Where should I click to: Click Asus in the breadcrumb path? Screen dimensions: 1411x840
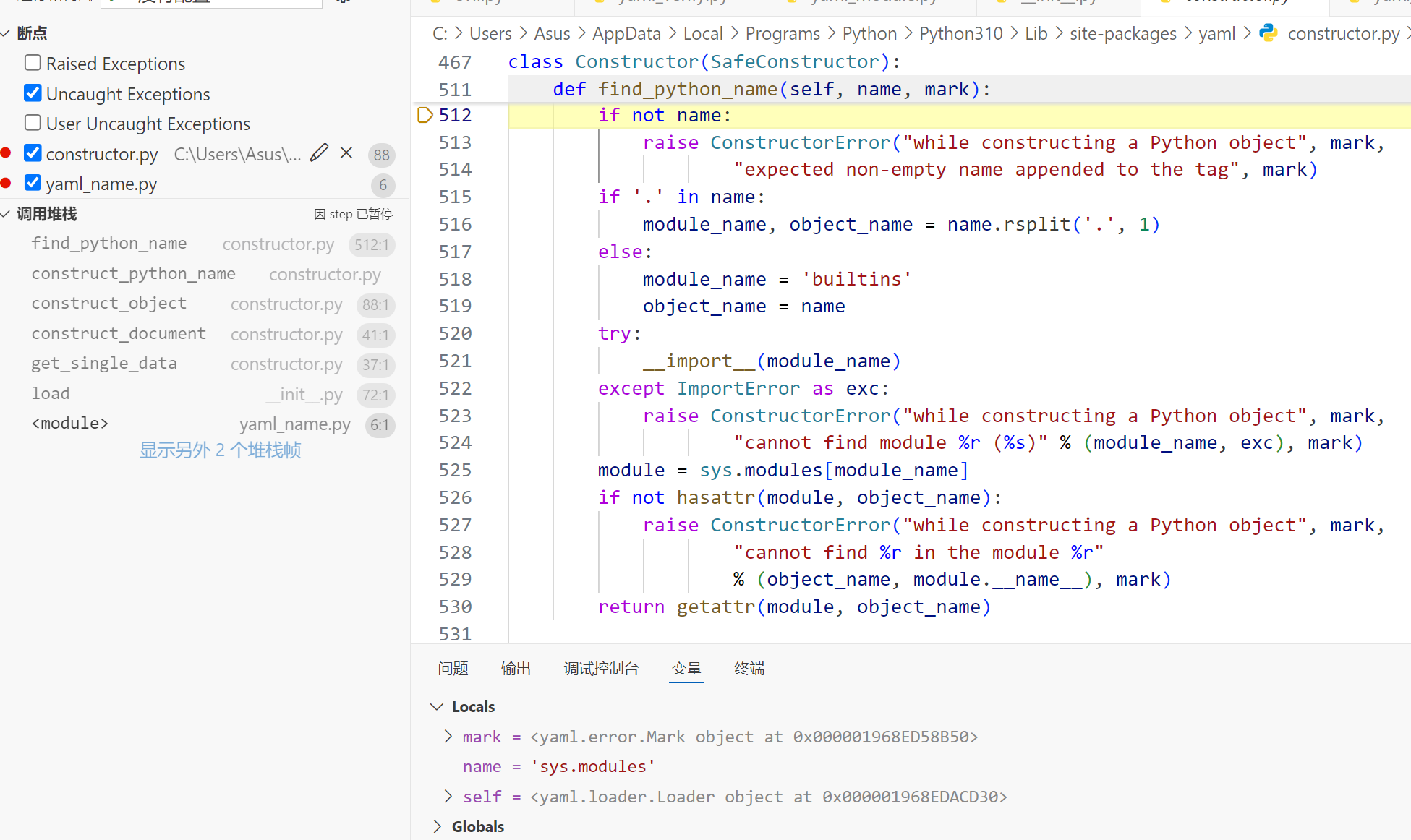click(x=552, y=33)
